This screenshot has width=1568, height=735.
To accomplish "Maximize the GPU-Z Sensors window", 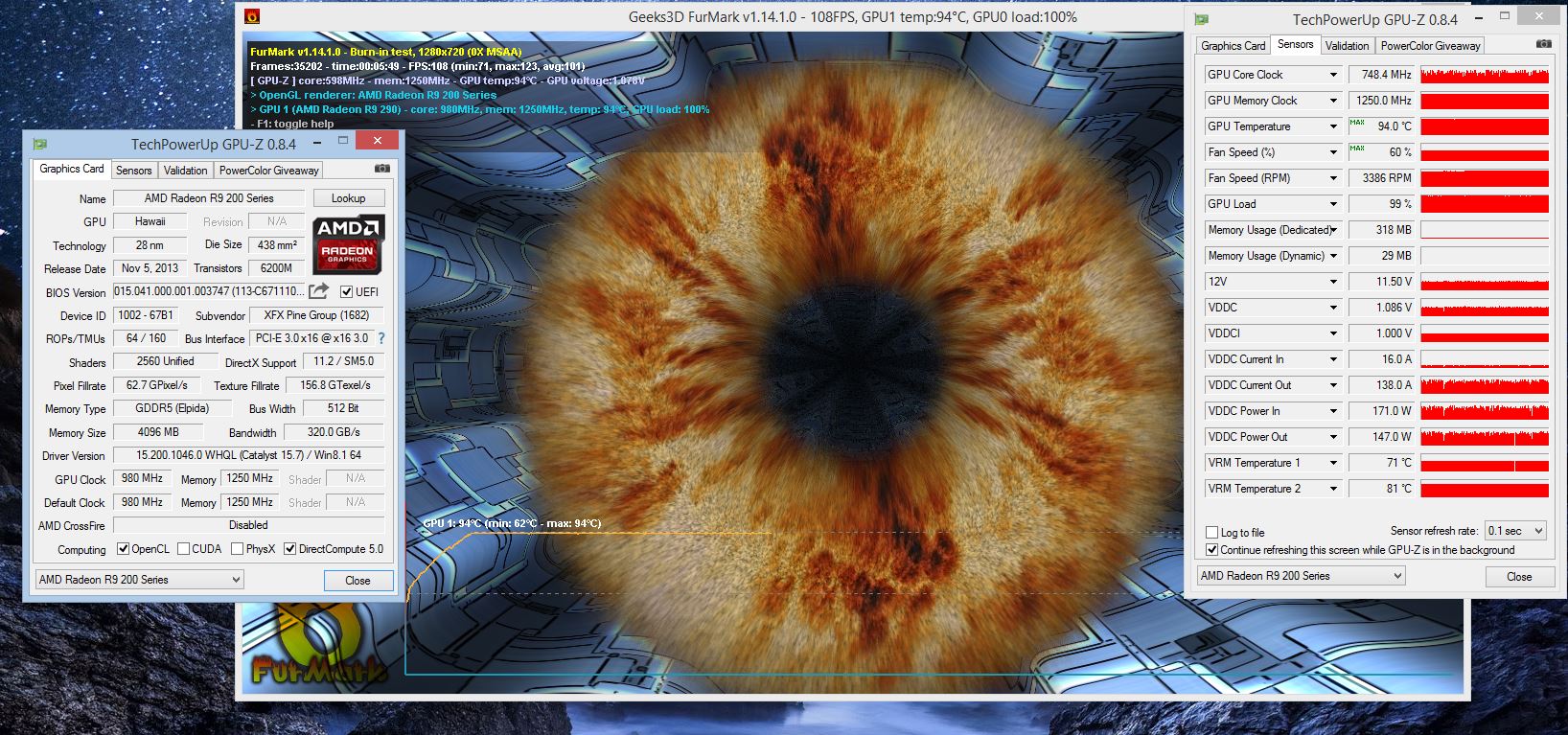I will [x=1506, y=16].
